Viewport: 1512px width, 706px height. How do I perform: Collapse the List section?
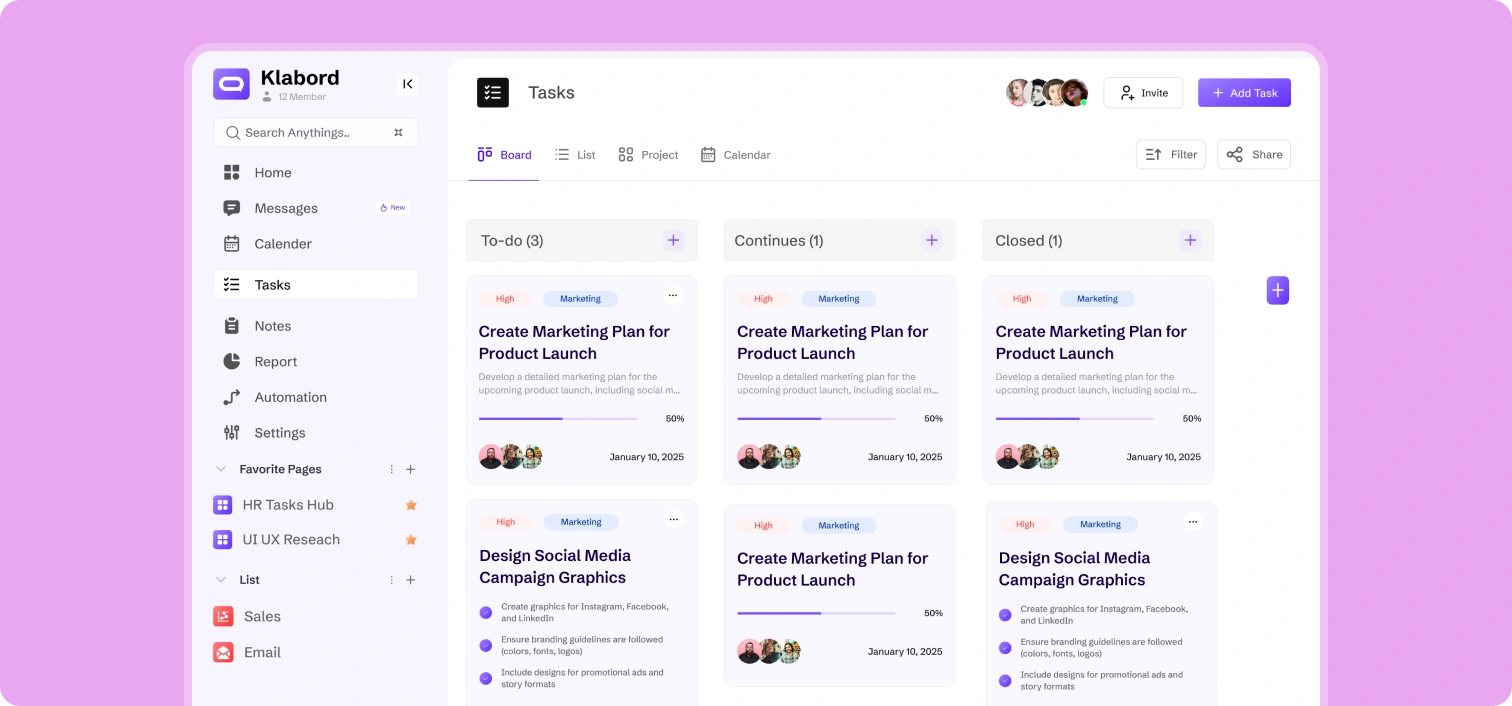click(220, 579)
